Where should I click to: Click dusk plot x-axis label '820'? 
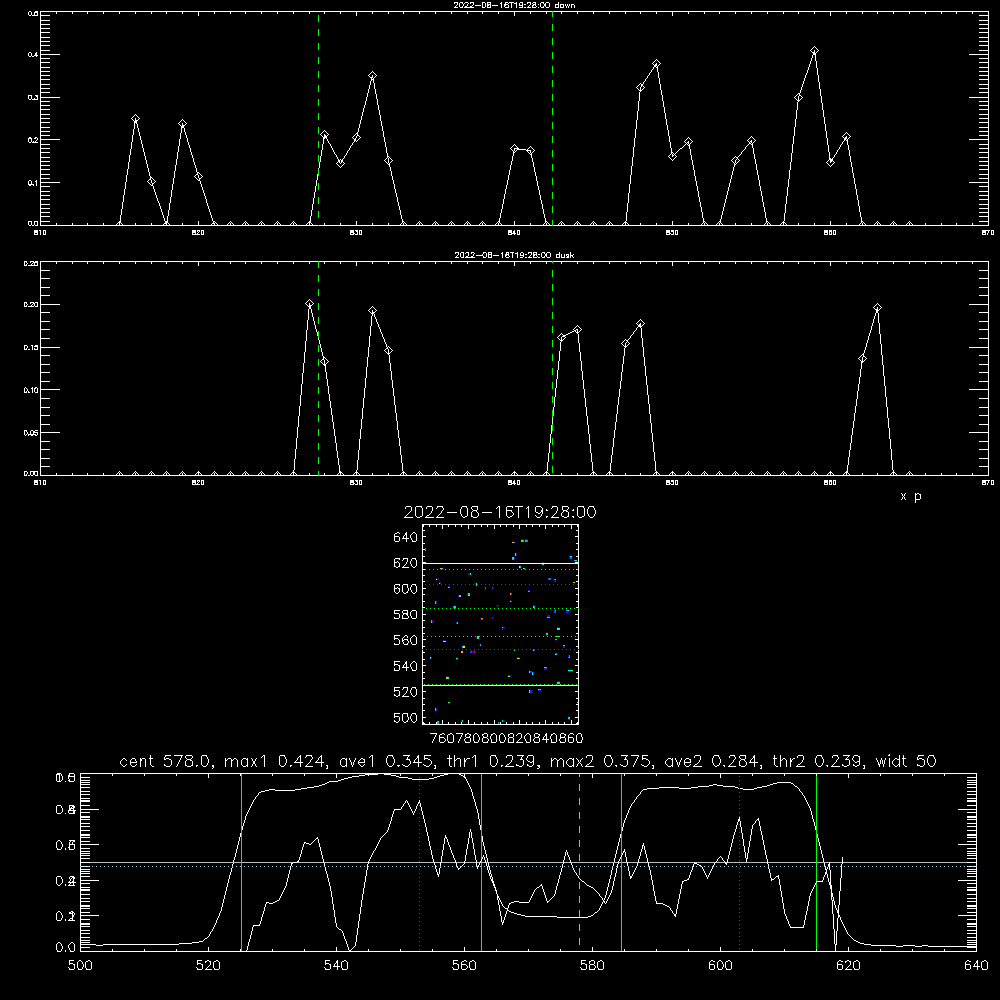click(x=198, y=483)
